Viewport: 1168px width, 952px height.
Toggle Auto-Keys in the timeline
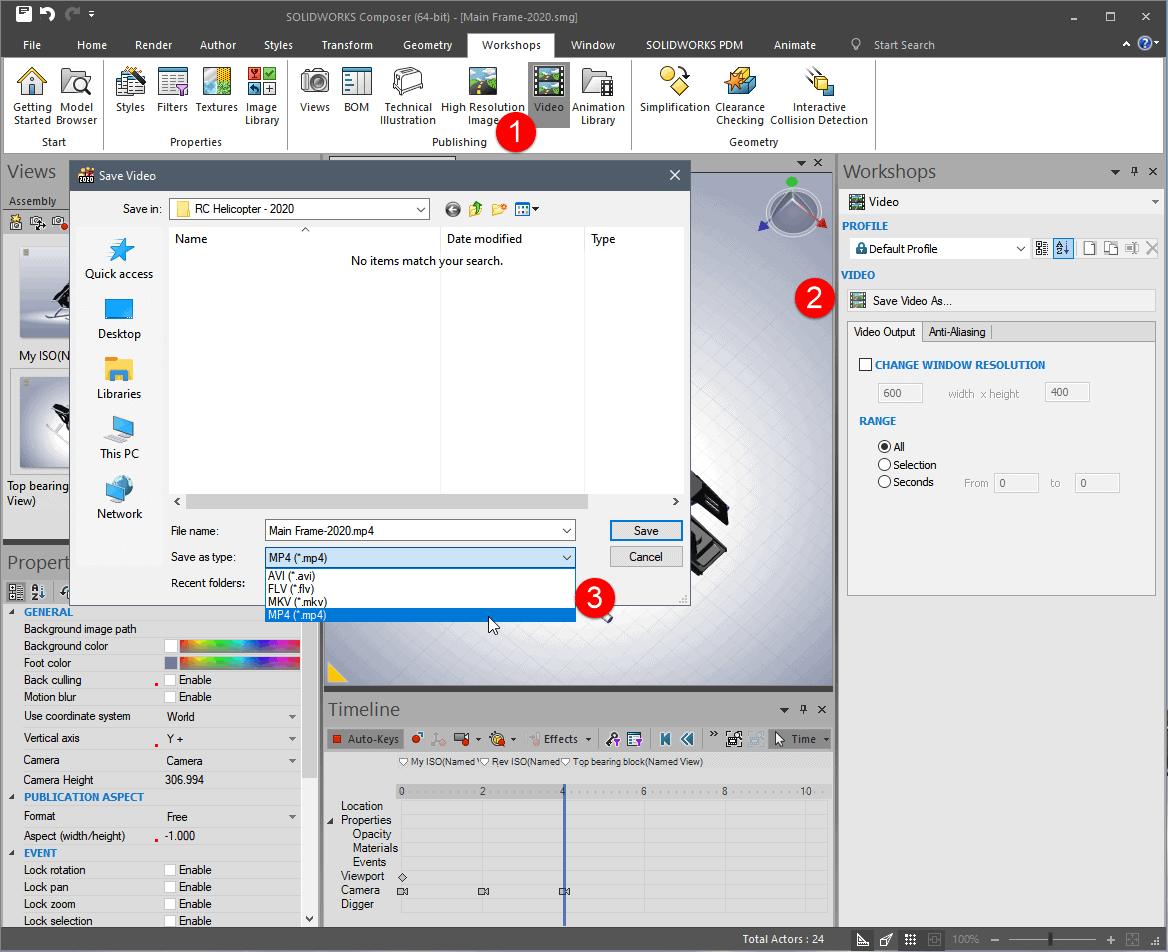click(x=365, y=739)
